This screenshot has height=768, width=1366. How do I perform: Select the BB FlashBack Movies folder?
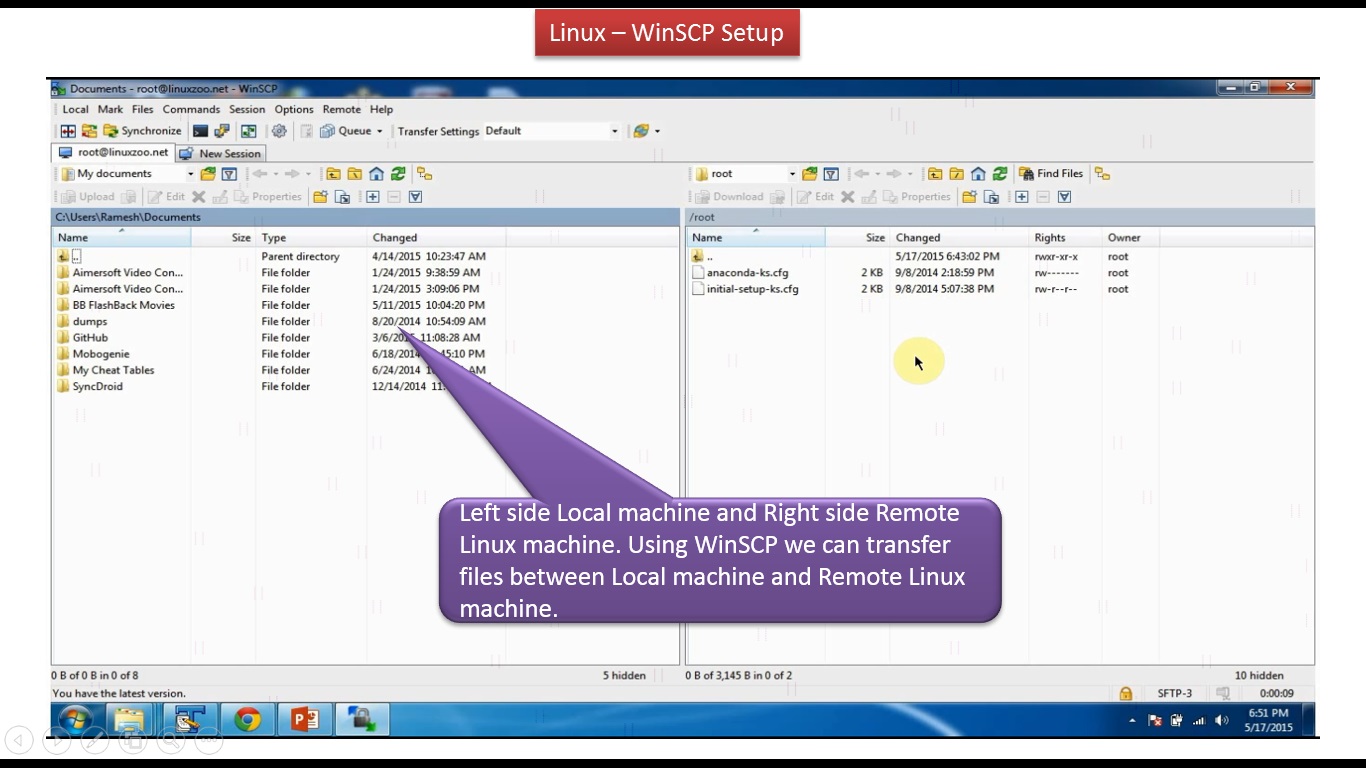click(123, 306)
